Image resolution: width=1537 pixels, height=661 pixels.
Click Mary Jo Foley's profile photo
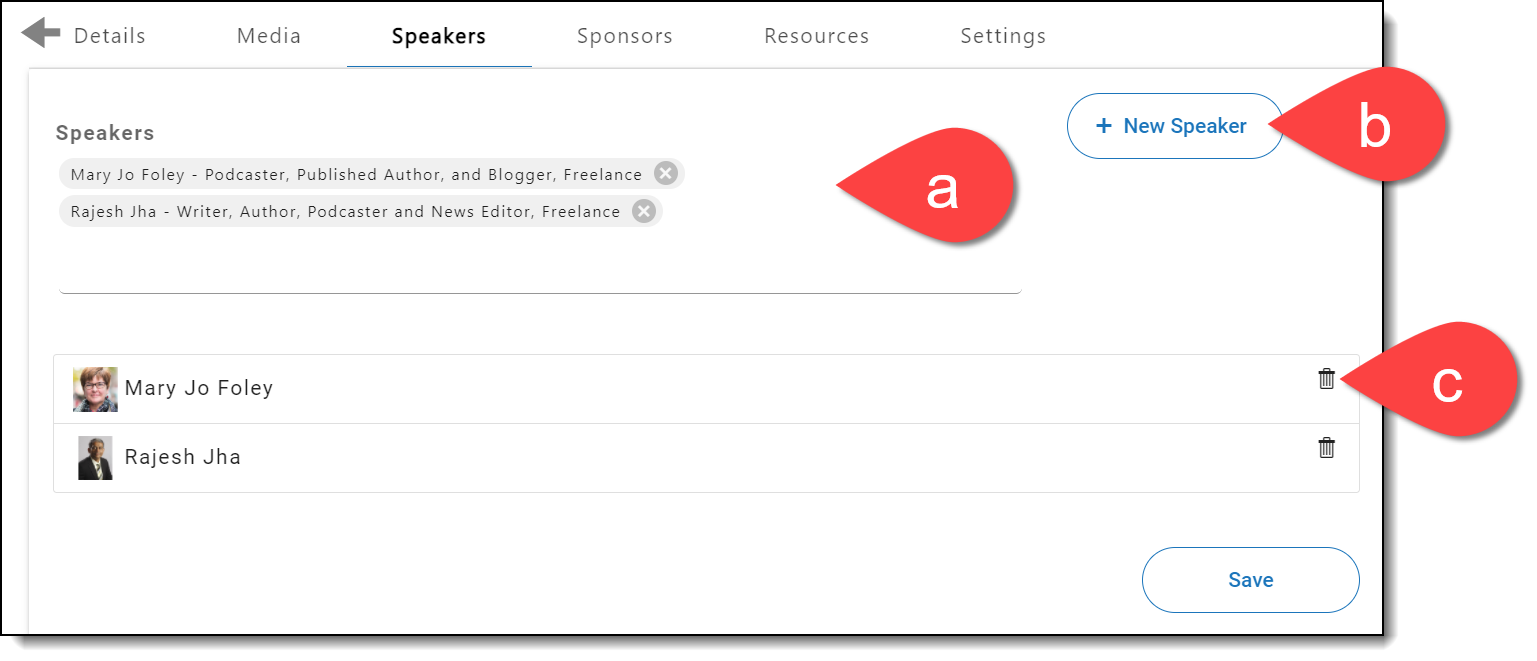click(95, 389)
